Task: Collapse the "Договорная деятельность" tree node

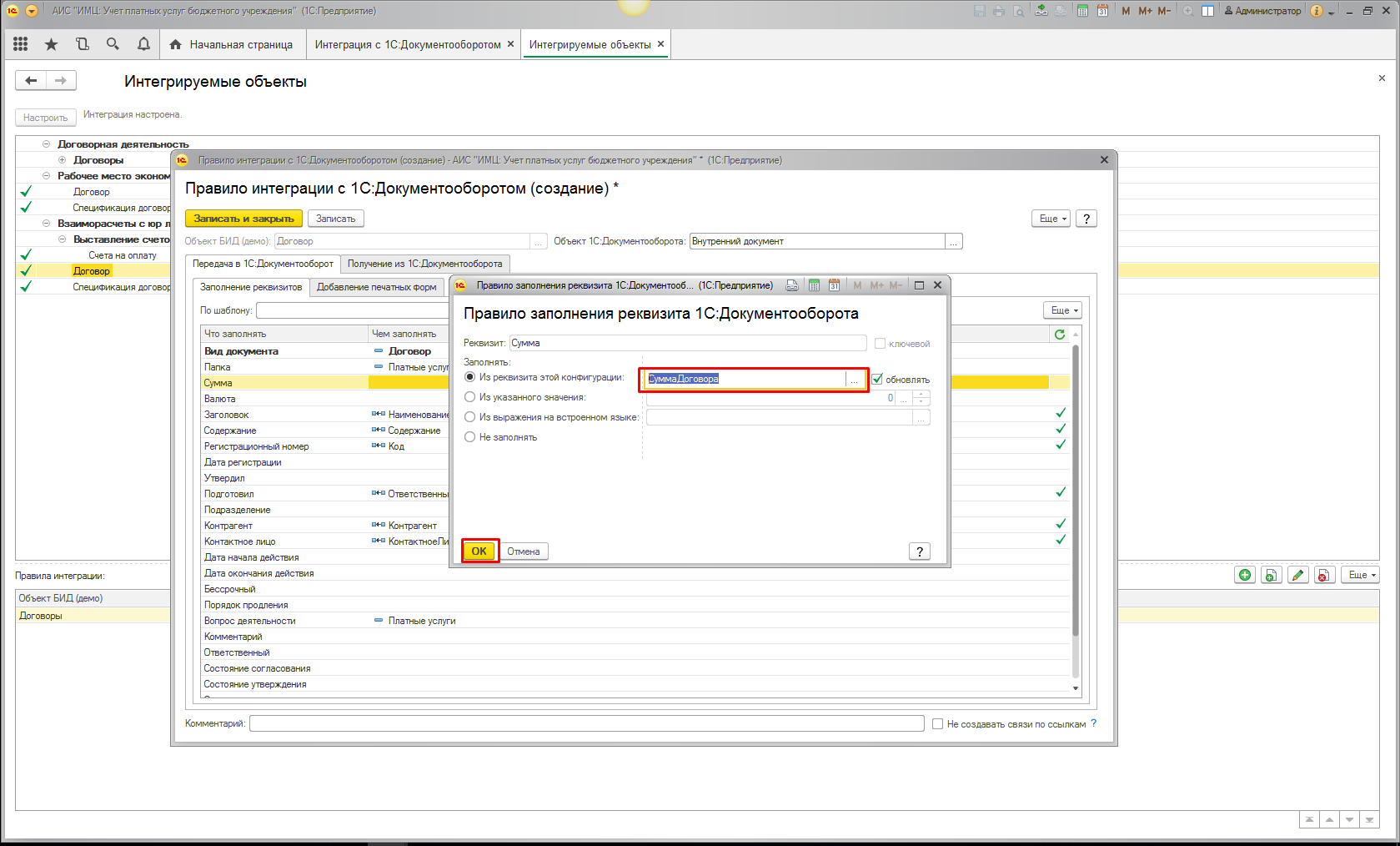Action: click(x=47, y=144)
